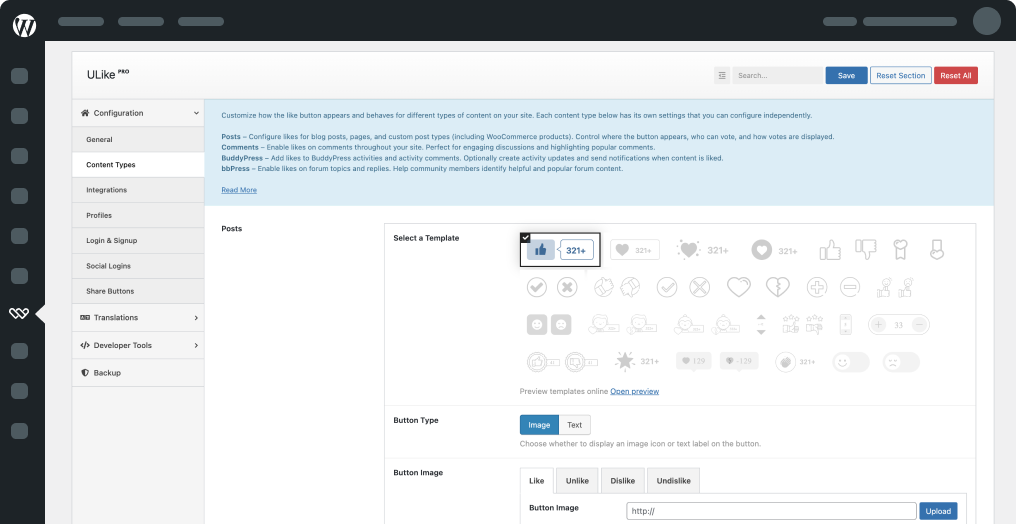
Task: Pick the heart medal template icon
Action: tap(936, 249)
